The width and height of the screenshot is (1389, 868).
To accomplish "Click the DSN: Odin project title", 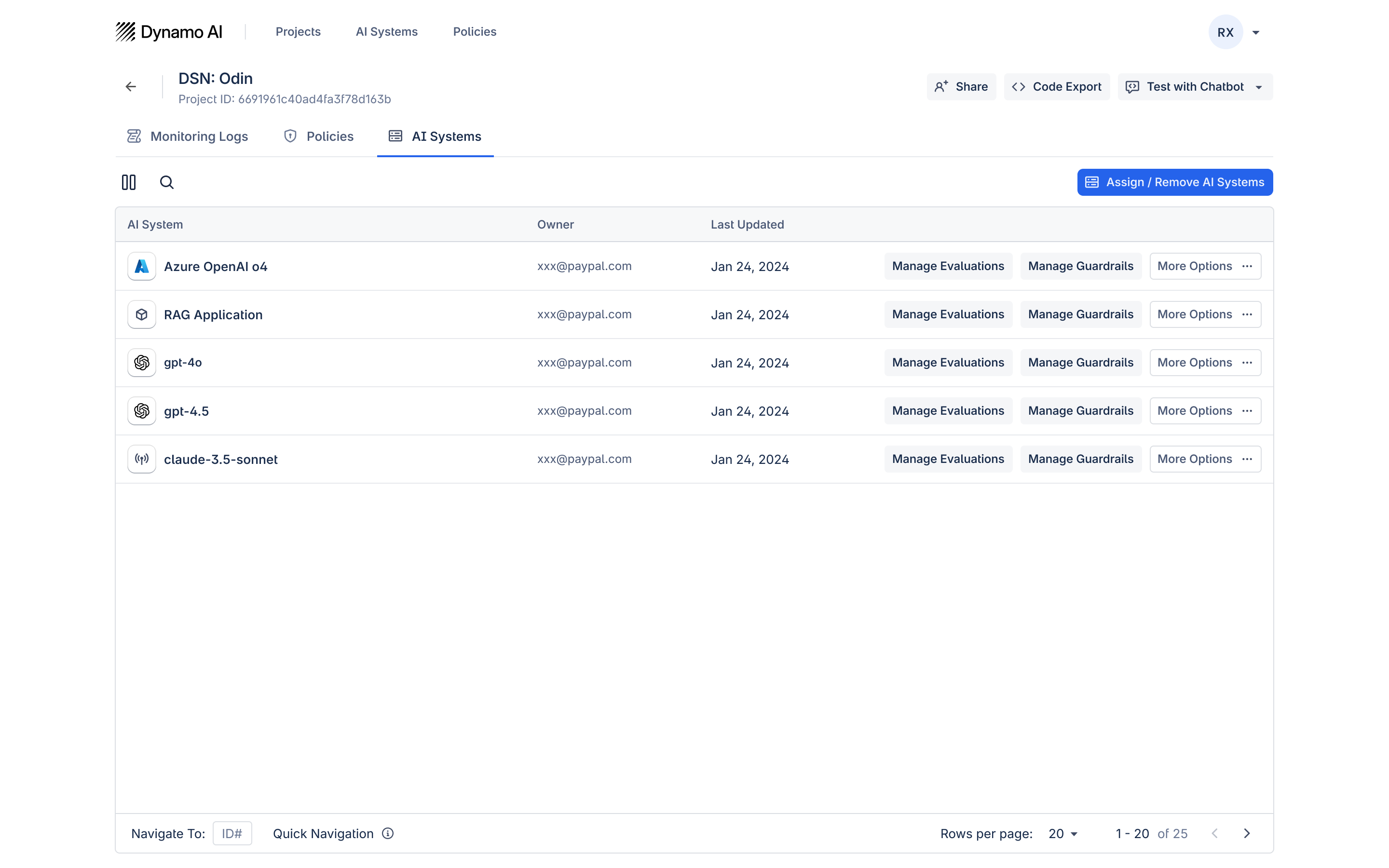I will (215, 79).
